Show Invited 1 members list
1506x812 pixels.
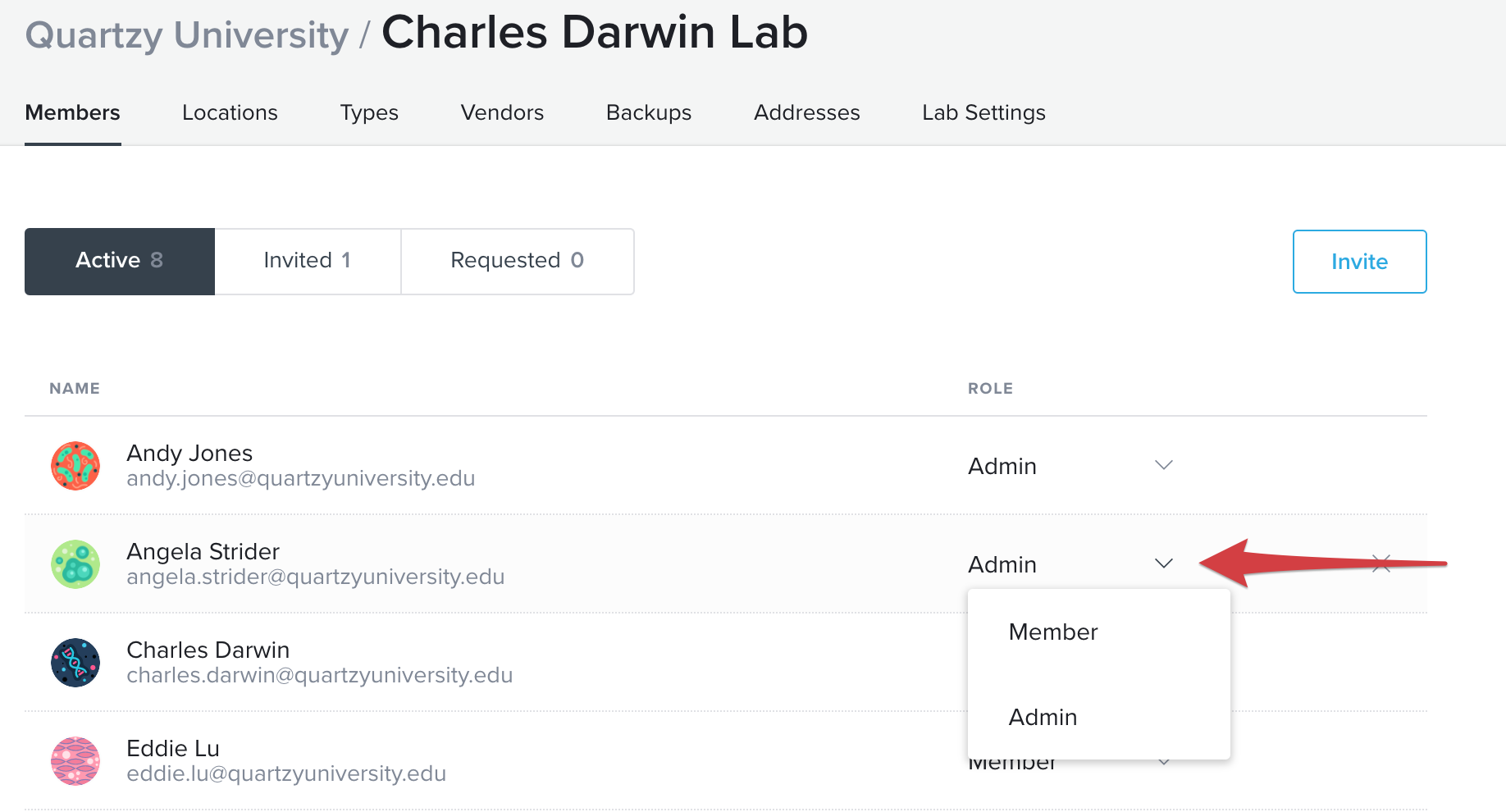[x=308, y=262]
